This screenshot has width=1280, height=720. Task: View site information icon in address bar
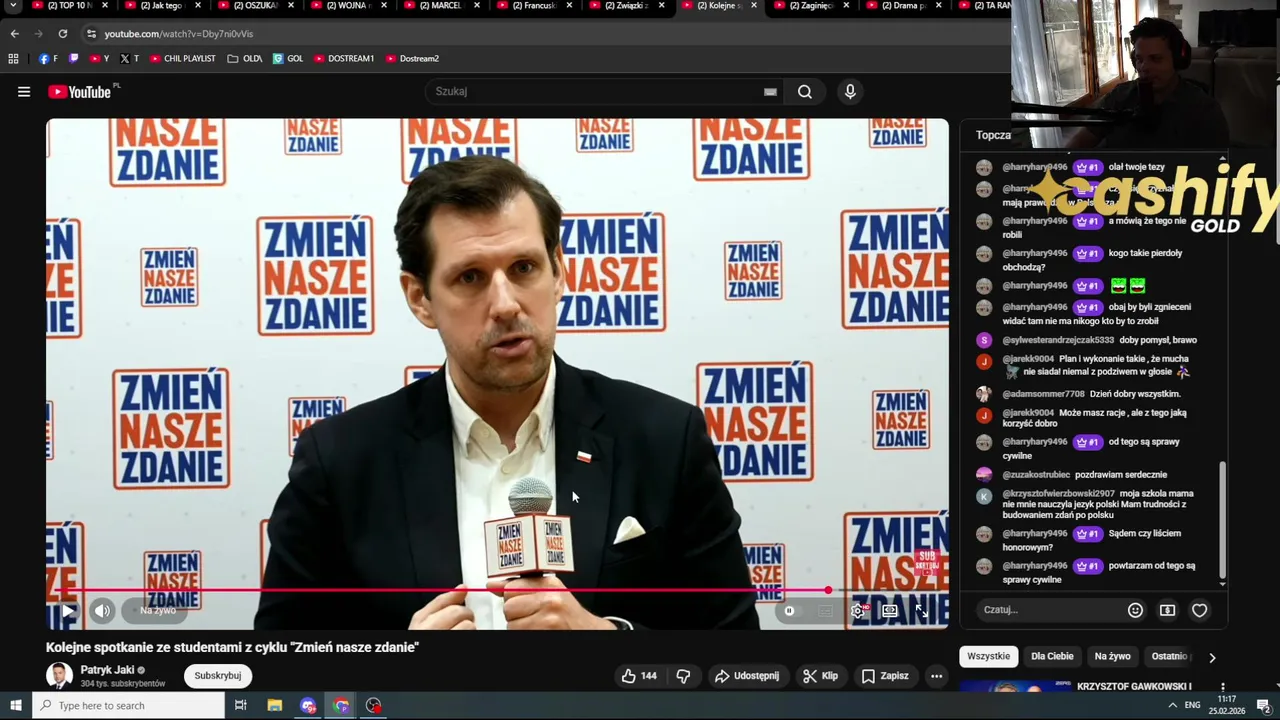91,34
